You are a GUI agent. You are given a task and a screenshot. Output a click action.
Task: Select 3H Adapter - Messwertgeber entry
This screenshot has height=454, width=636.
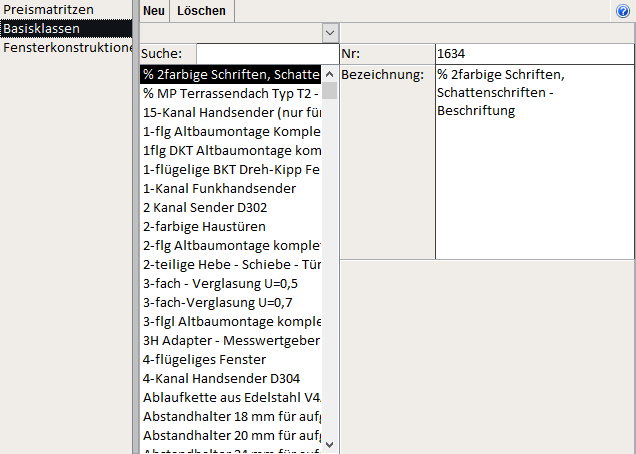tap(231, 340)
